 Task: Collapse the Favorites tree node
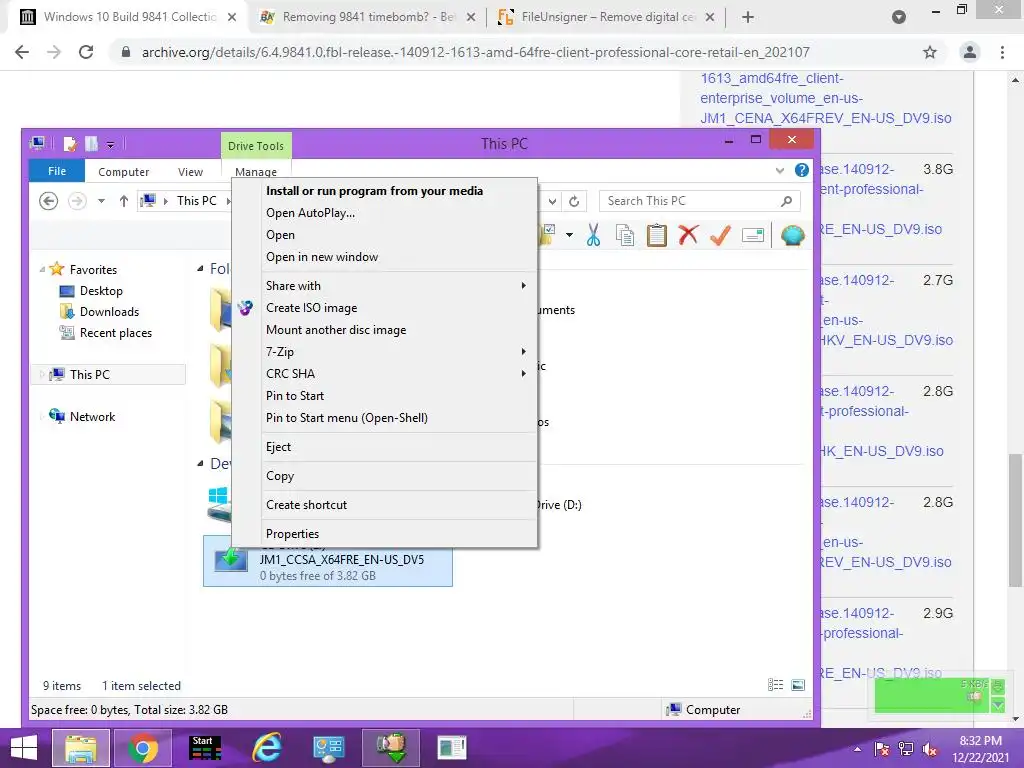42,269
